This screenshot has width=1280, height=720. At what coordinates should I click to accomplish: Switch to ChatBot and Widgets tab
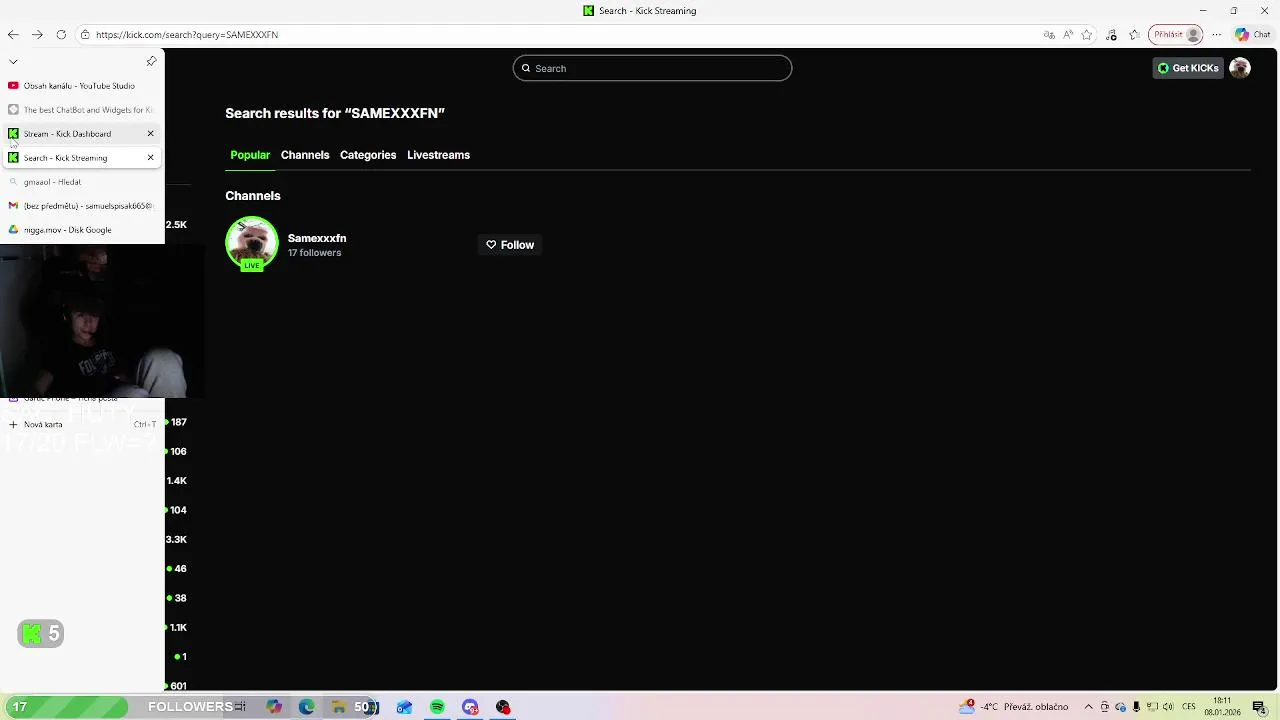click(82, 110)
